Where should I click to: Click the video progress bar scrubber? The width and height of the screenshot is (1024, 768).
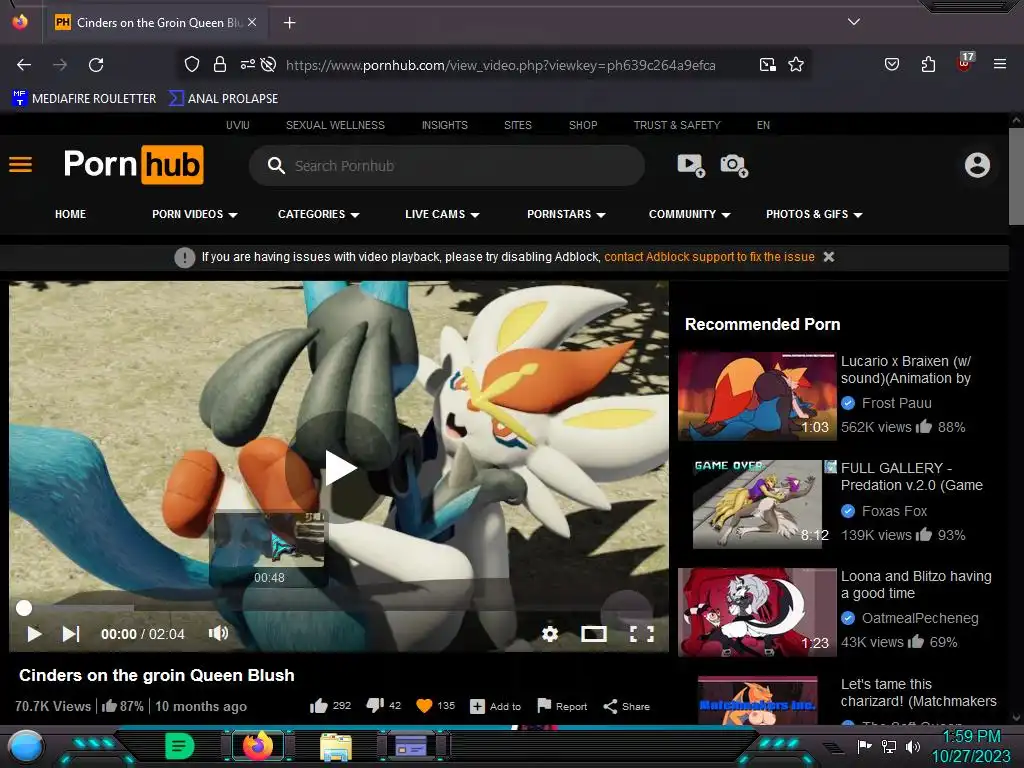coord(24,608)
